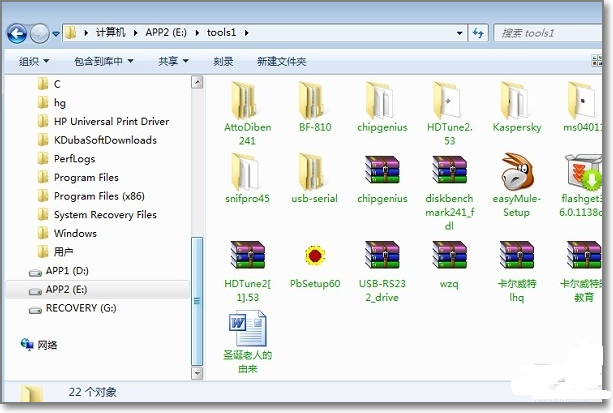Viewport: 613px width, 413px height.
Task: Click navigation pane scroll down arrow
Action: pos(197,373)
